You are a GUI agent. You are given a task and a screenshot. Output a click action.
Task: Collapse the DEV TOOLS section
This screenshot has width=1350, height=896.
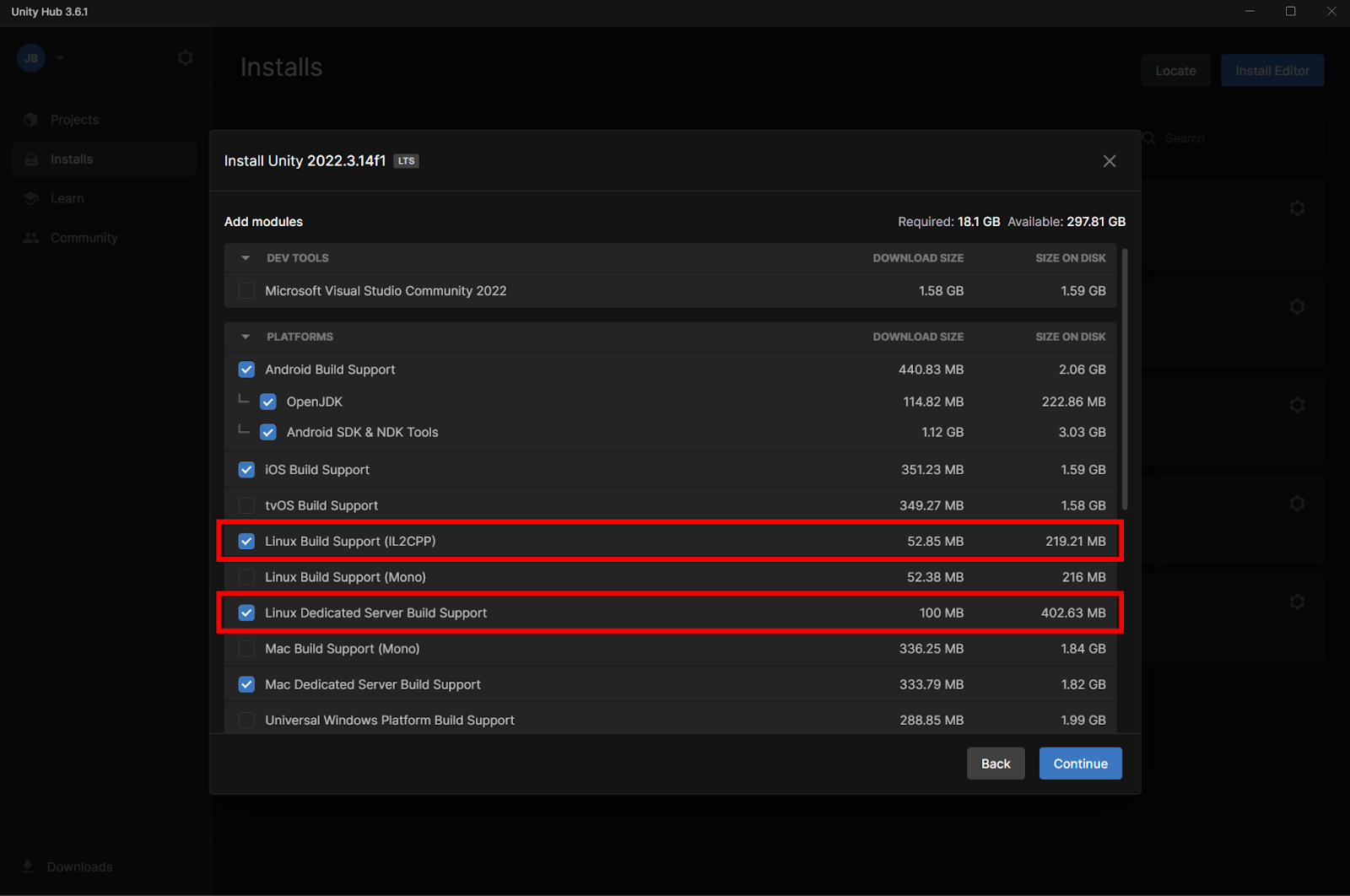click(246, 258)
